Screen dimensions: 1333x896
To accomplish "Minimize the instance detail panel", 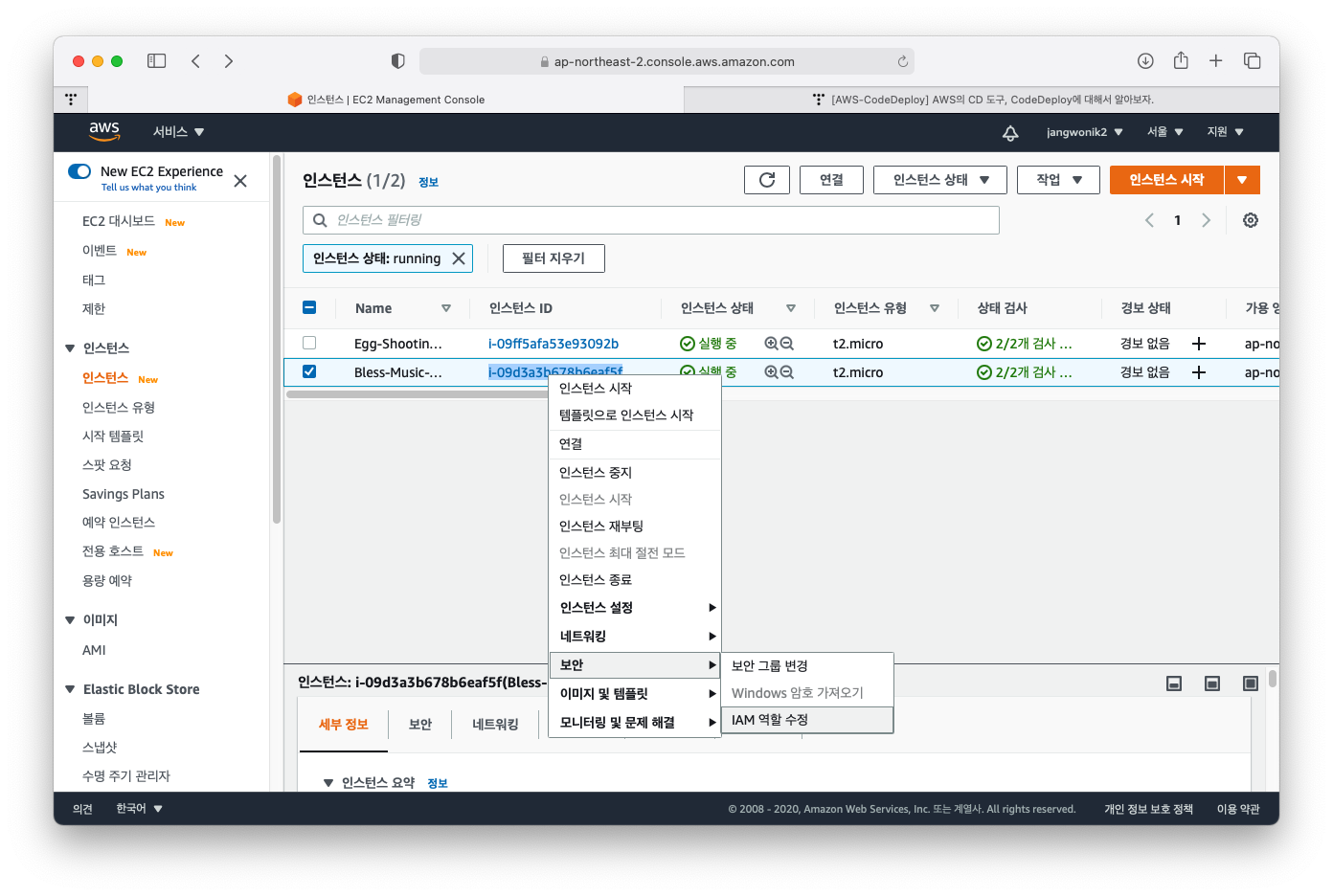I will click(1174, 683).
